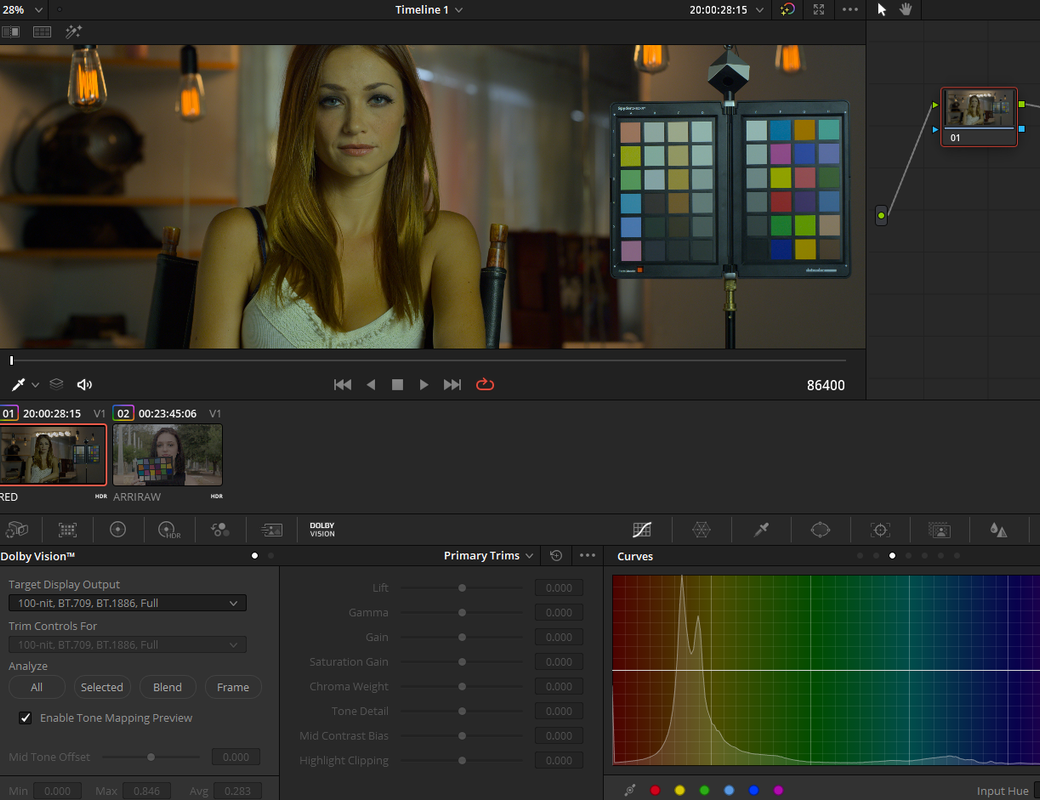Click the Analyze All button

[36, 687]
